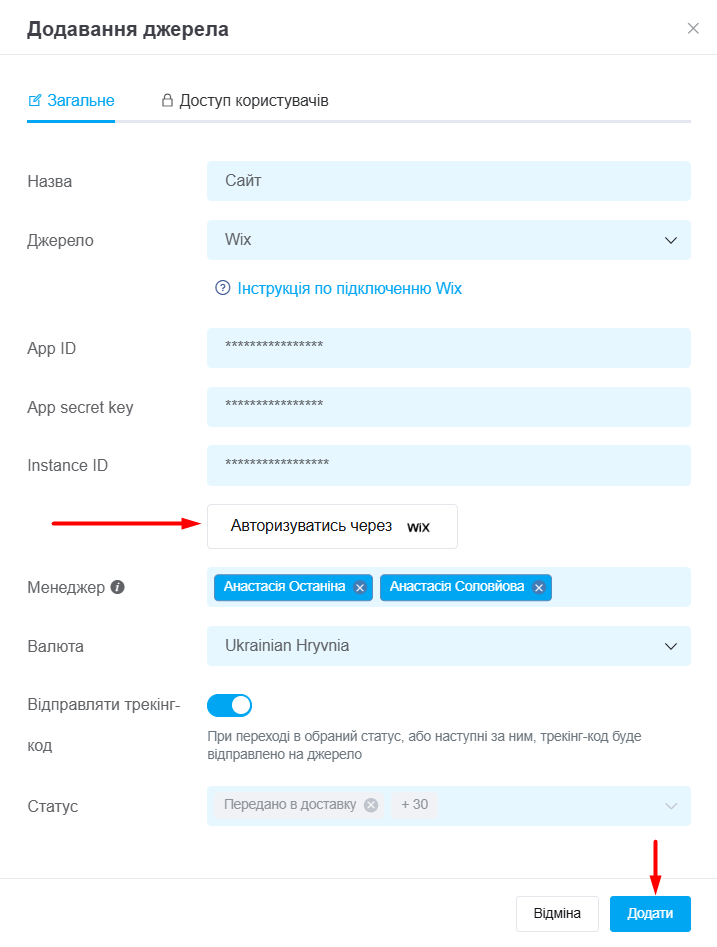The width and height of the screenshot is (717, 947).
Task: Expand the Статус dropdown chevron
Action: click(671, 806)
